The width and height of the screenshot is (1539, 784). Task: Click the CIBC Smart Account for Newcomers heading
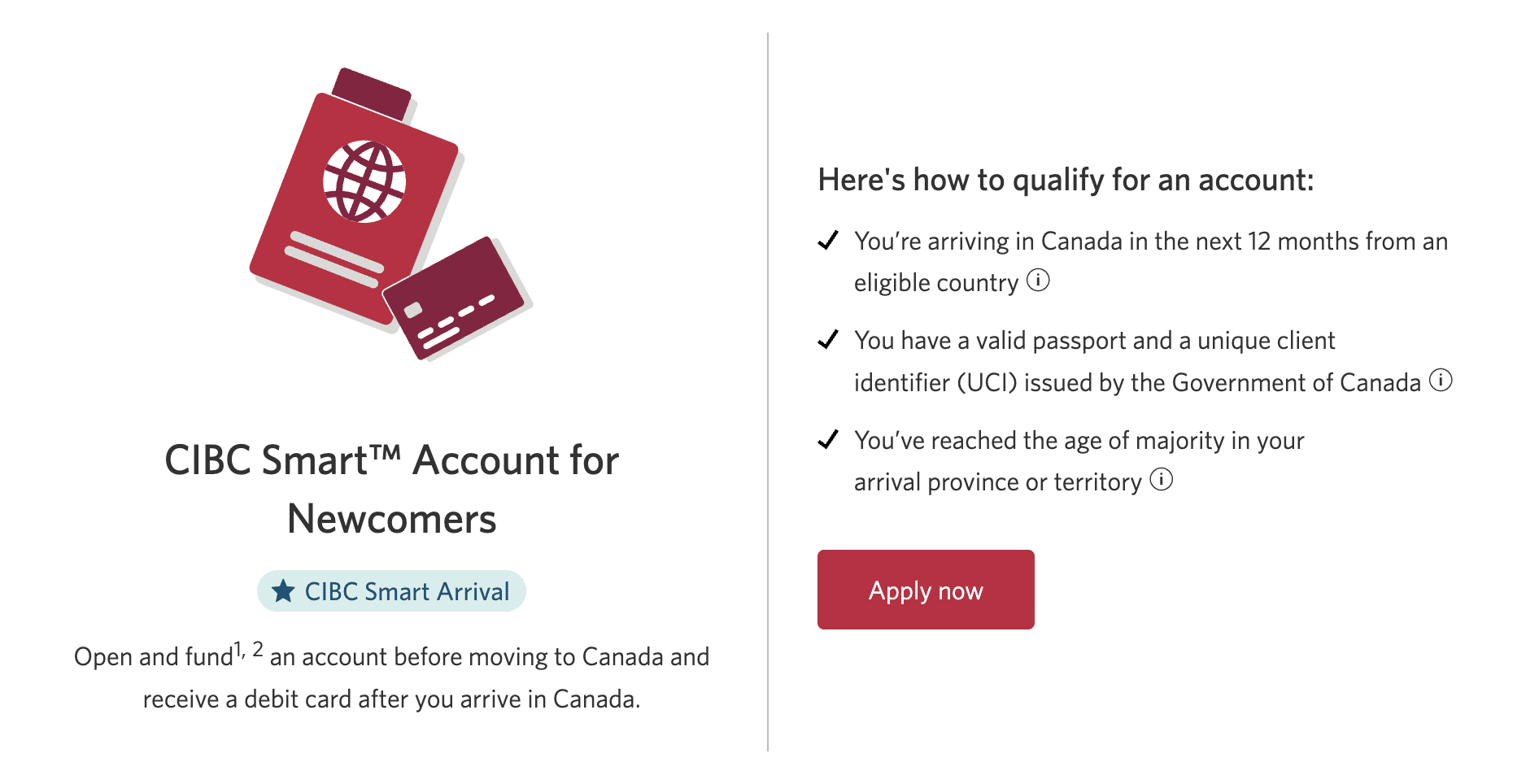391,489
